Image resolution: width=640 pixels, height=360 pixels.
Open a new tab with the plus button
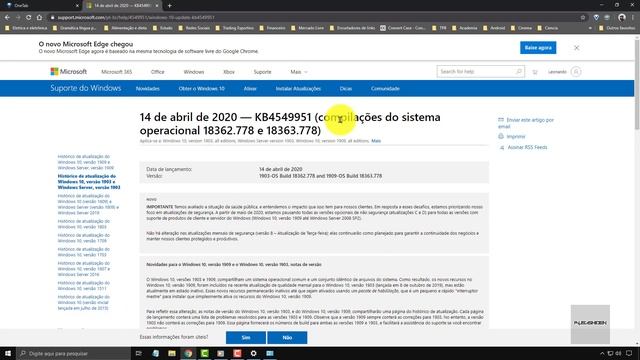(169, 6)
